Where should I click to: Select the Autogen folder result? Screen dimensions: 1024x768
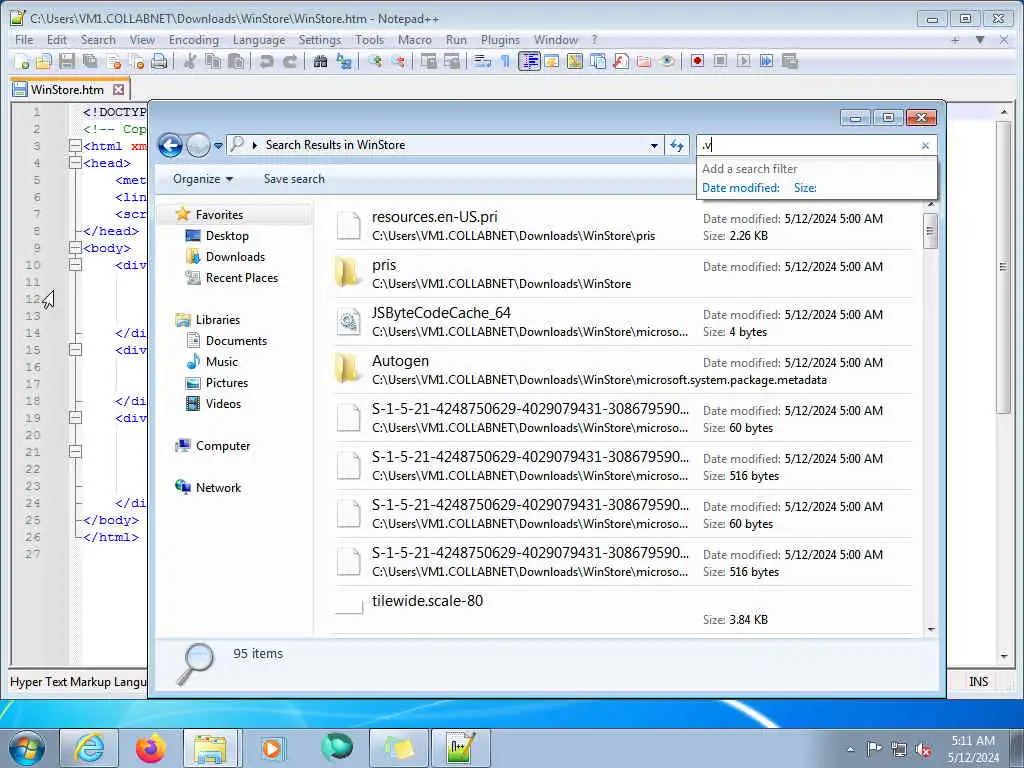[x=624, y=370]
